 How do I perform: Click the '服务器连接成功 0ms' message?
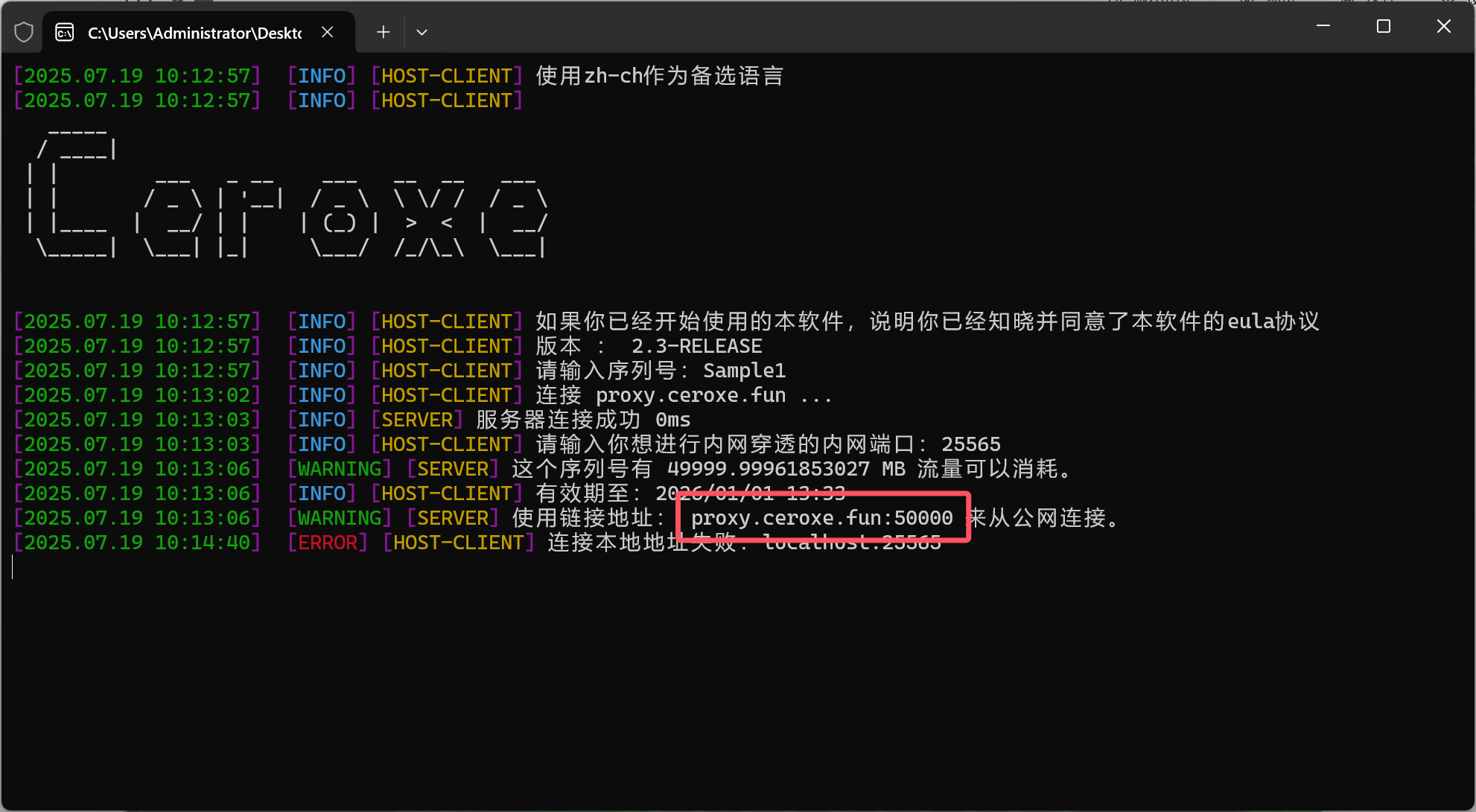tap(583, 420)
